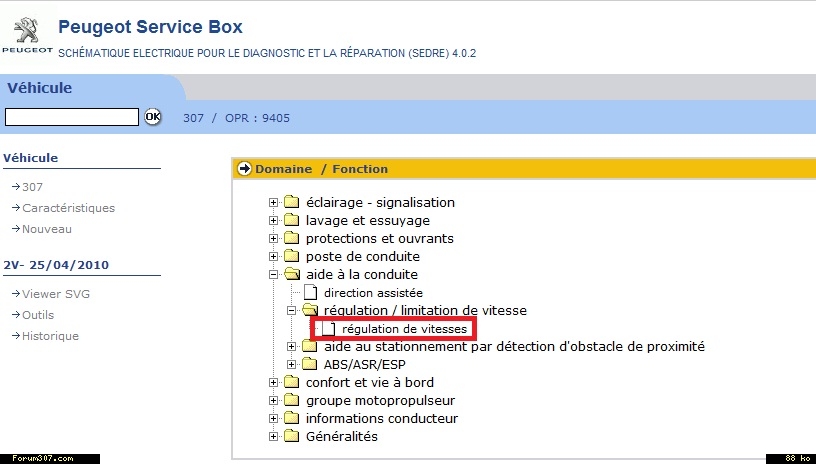Select lavage et essuyage tree label
This screenshot has width=816, height=464.
368,221
